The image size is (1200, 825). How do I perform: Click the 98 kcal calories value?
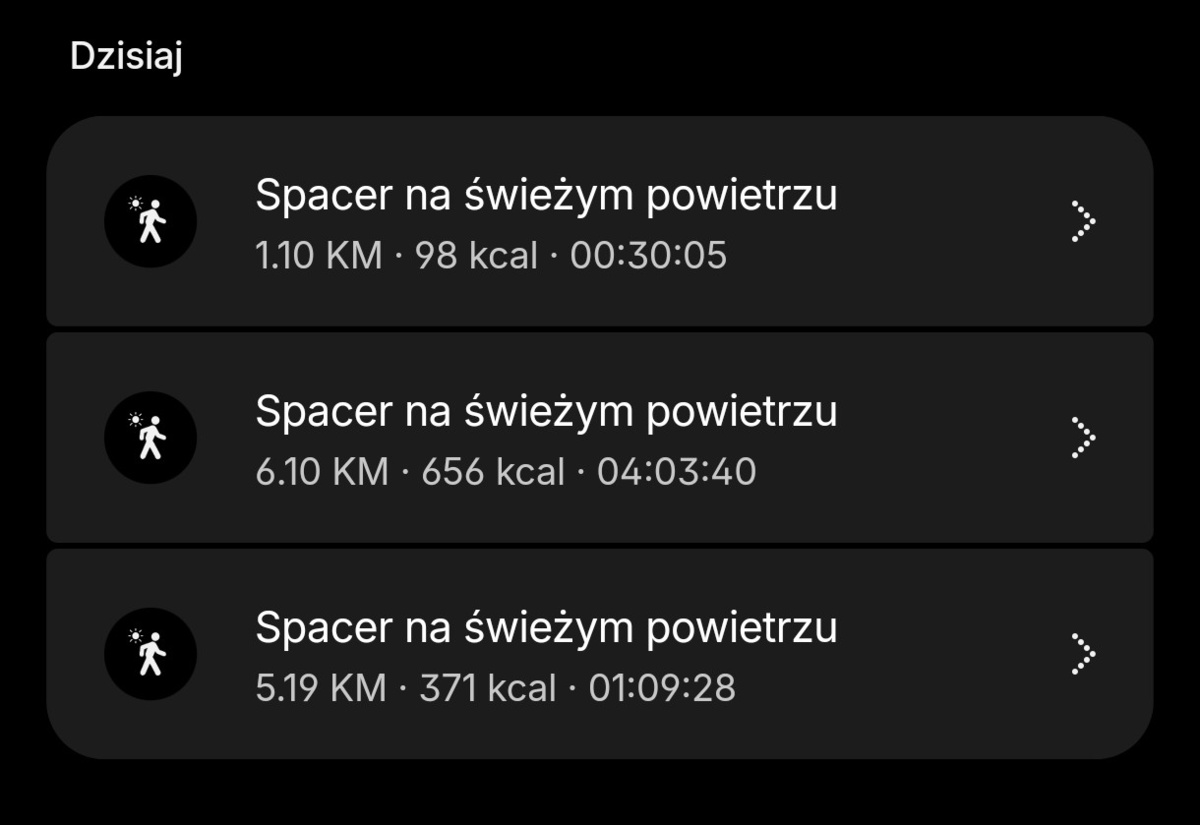pyautogui.click(x=476, y=256)
